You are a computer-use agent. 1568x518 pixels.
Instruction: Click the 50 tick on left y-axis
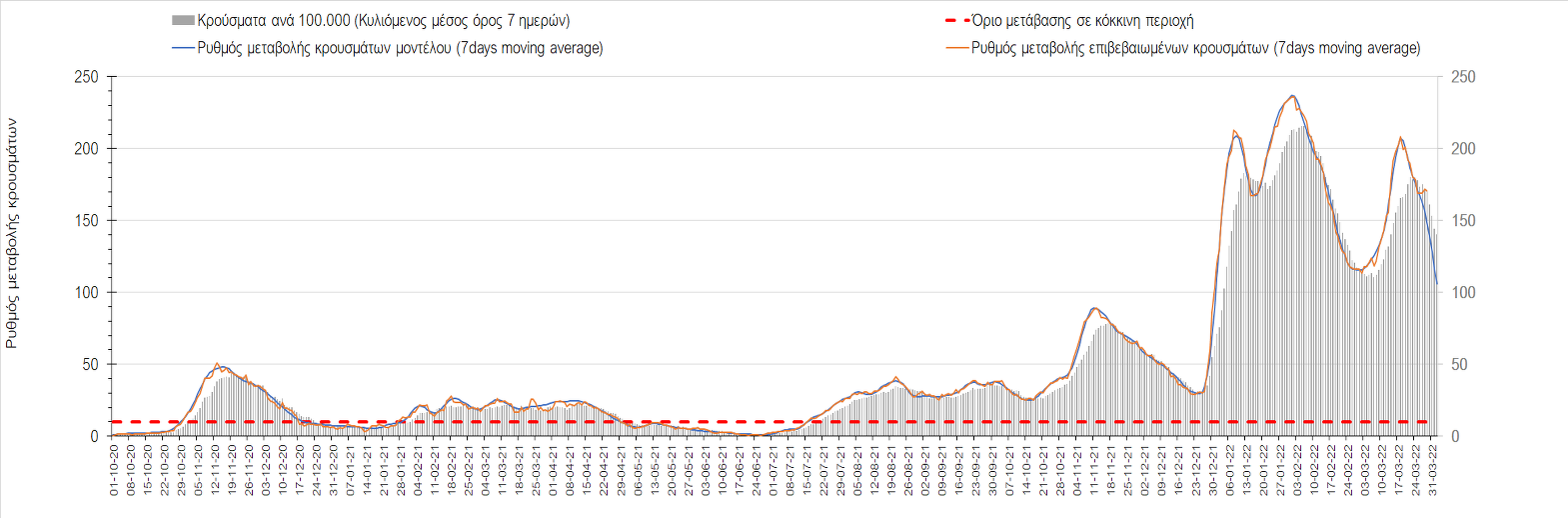pyautogui.click(x=91, y=365)
